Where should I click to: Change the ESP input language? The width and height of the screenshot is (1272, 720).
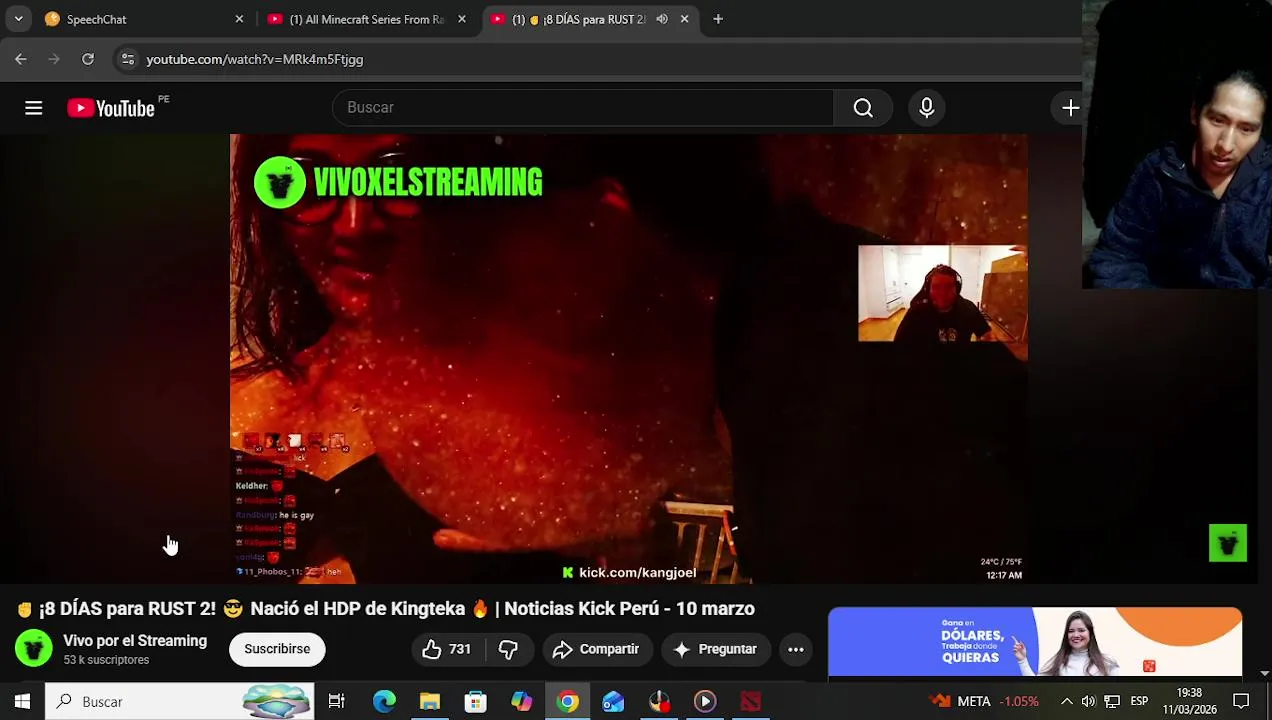(x=1139, y=701)
